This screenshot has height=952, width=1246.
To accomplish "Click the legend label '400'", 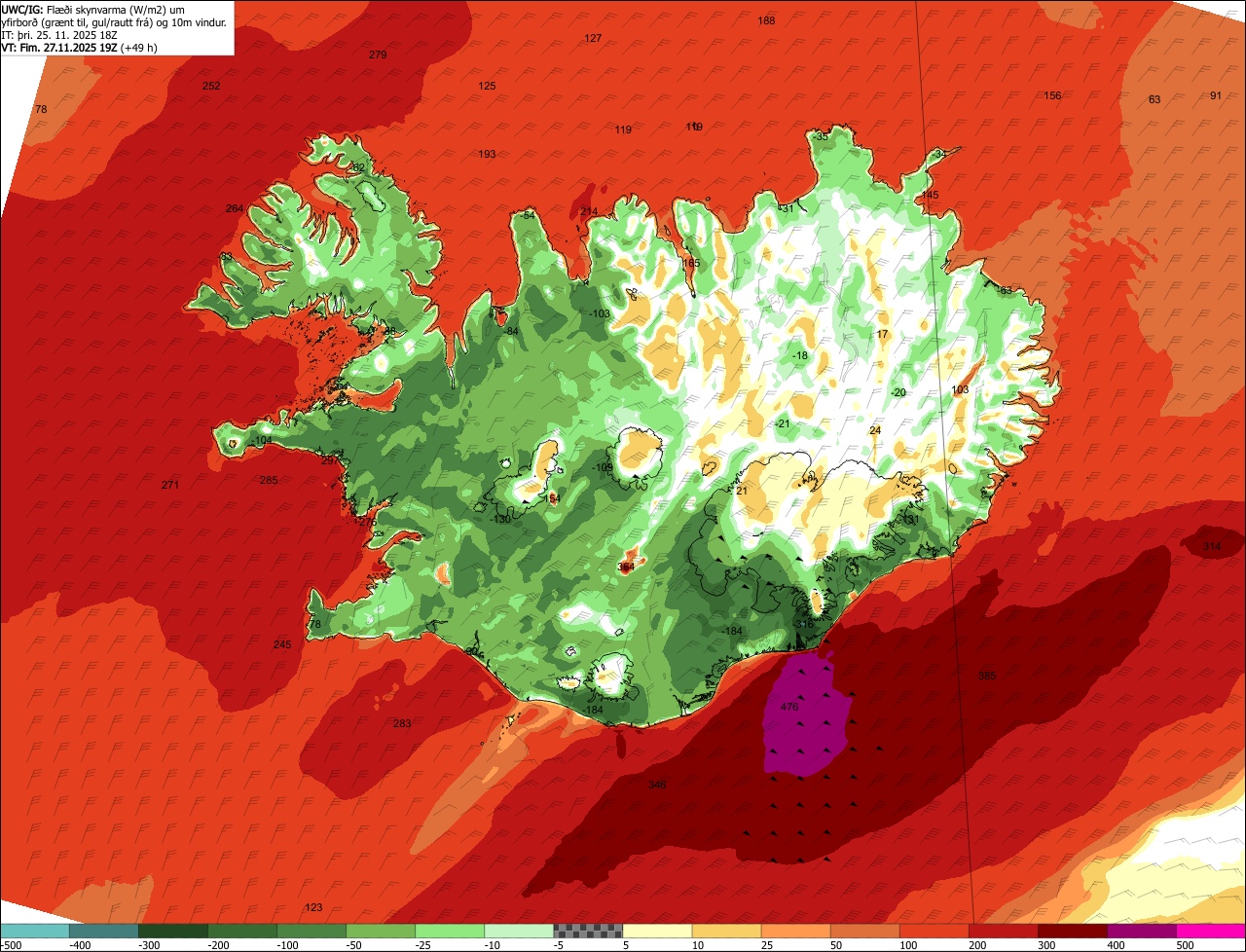I will tap(1115, 945).
